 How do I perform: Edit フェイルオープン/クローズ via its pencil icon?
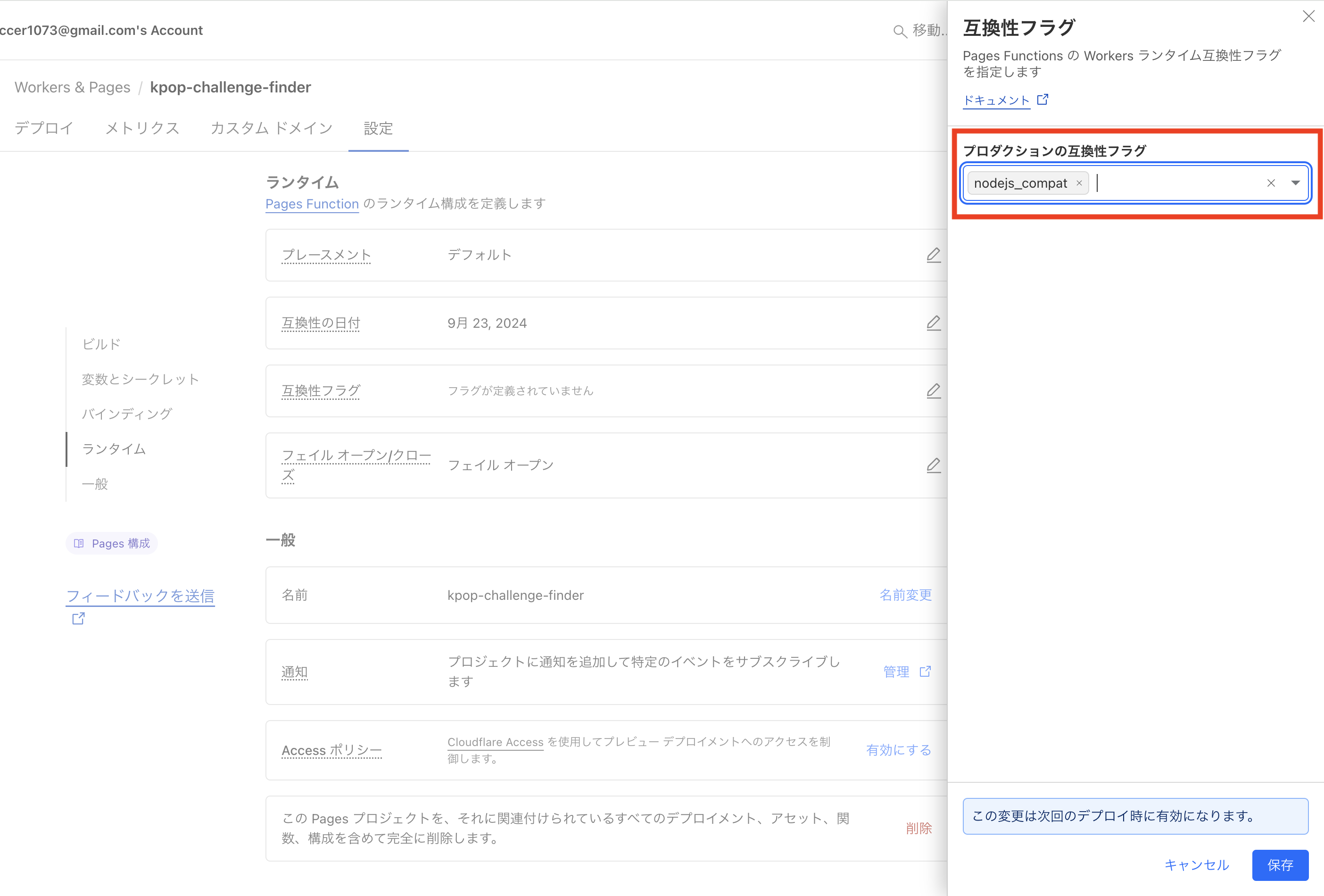pyautogui.click(x=934, y=465)
